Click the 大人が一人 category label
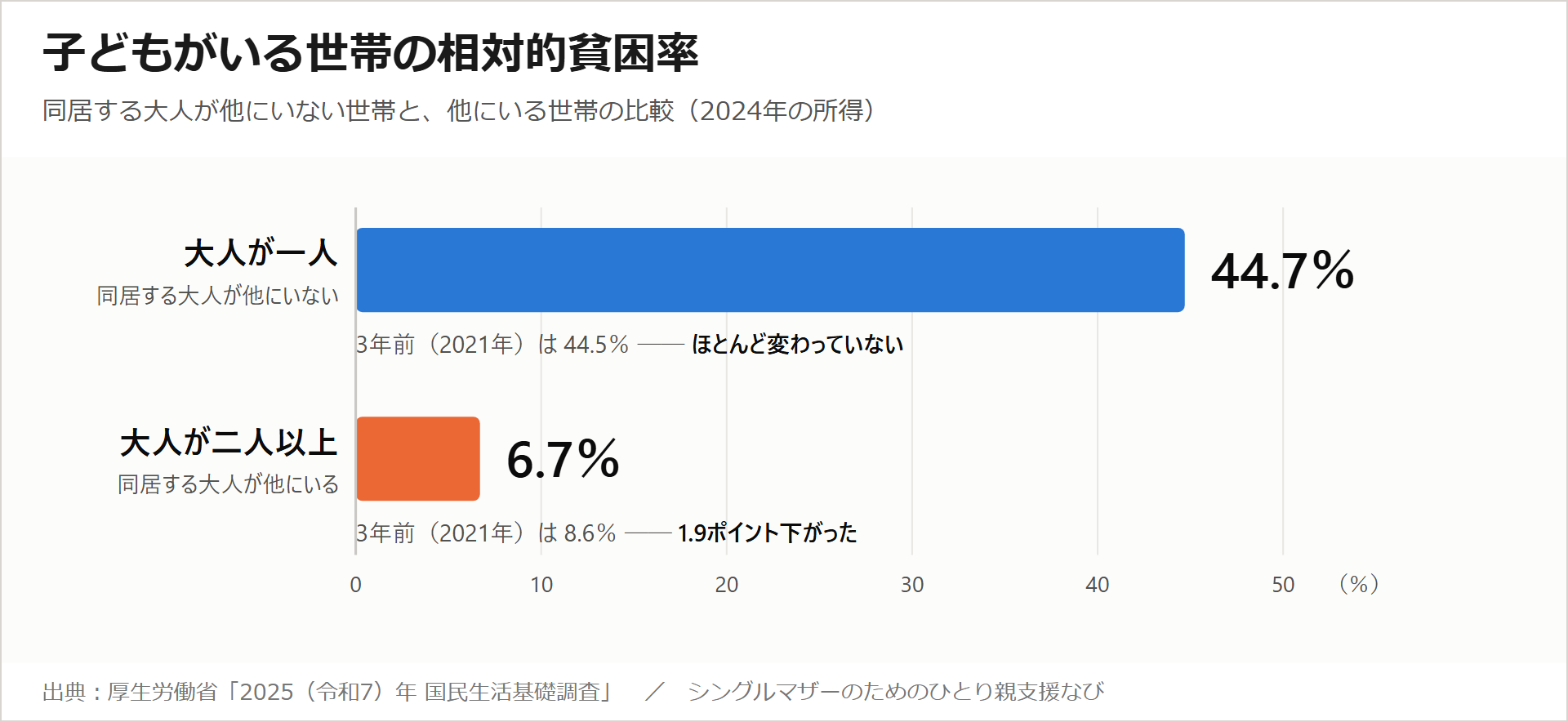Screen dimensions: 1568x722 coord(261,252)
